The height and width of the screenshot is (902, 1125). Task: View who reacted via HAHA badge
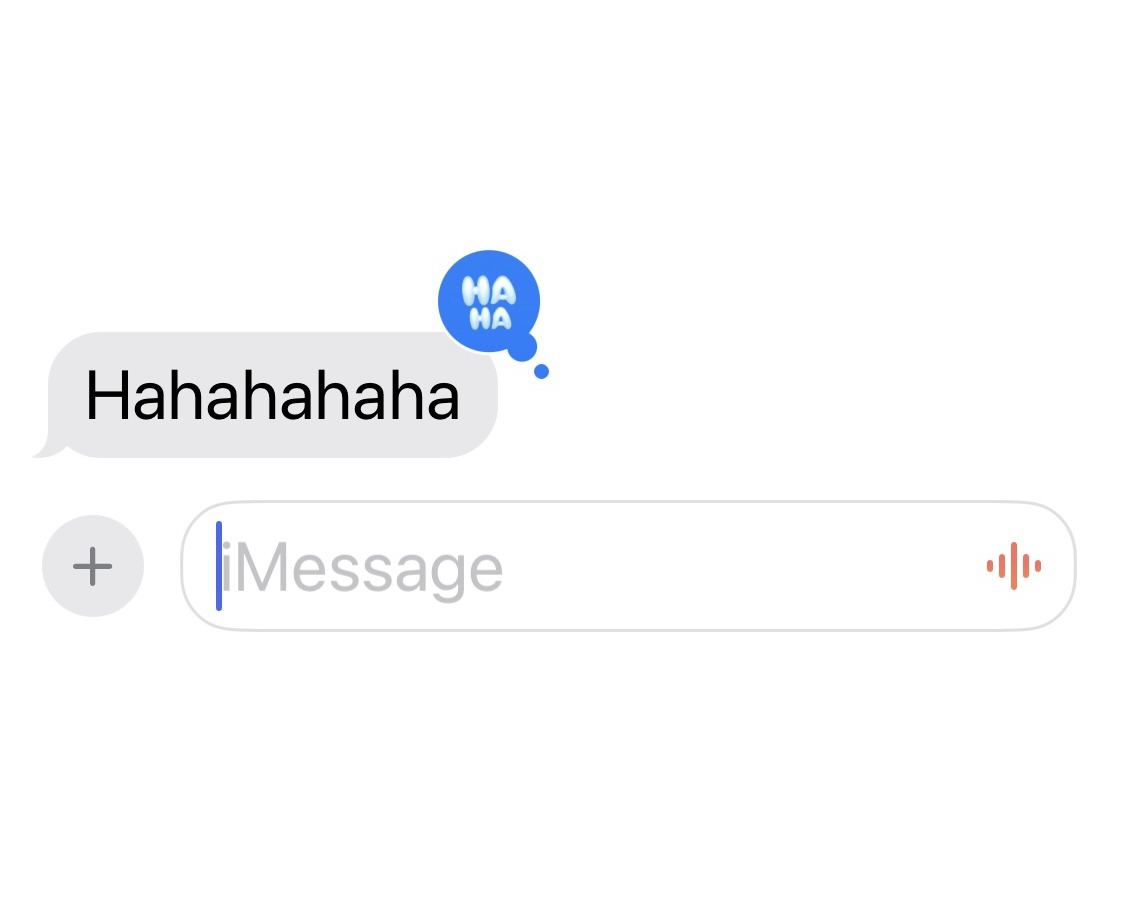489,301
